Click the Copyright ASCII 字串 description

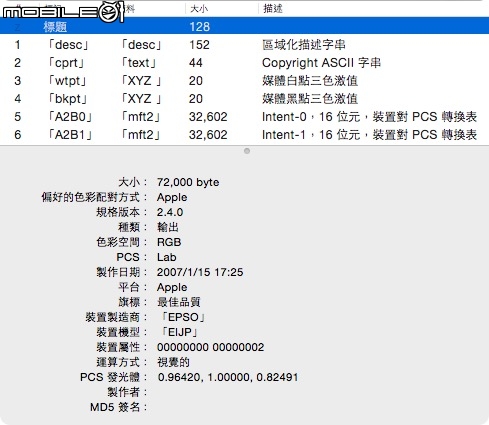click(321, 63)
